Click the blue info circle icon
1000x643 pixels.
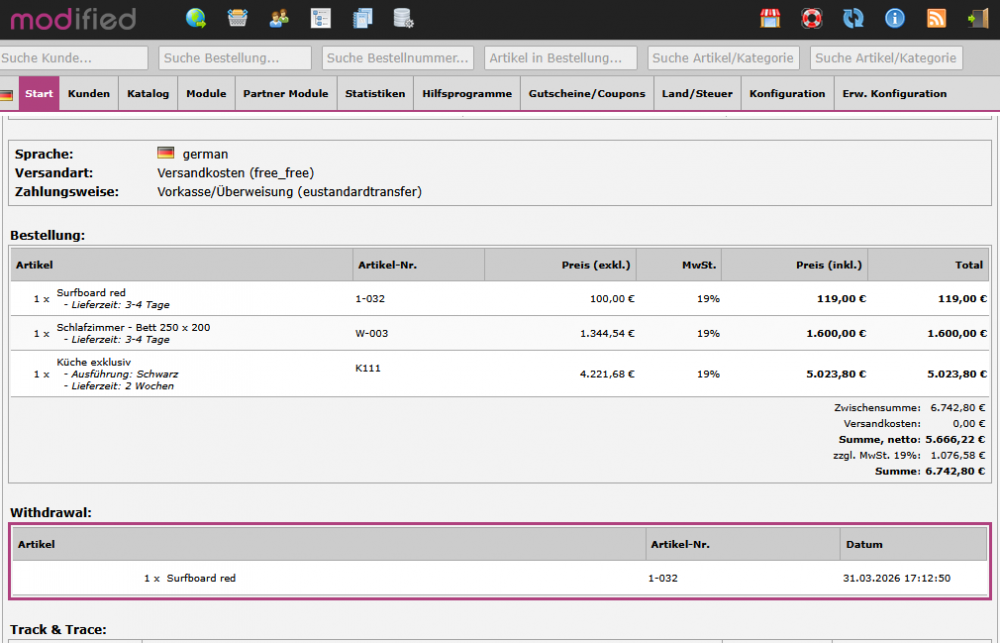click(895, 18)
